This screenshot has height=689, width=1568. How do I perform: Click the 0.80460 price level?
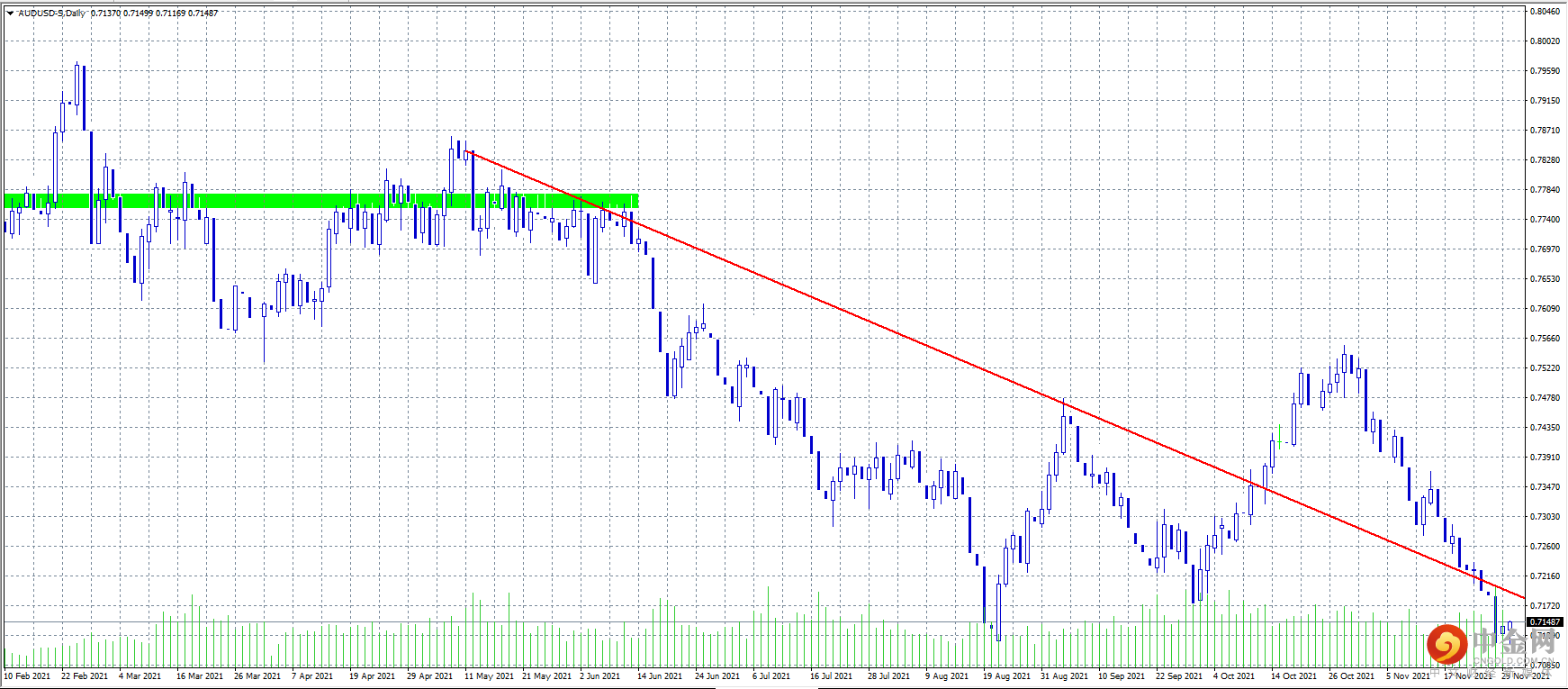pyautogui.click(x=1545, y=12)
